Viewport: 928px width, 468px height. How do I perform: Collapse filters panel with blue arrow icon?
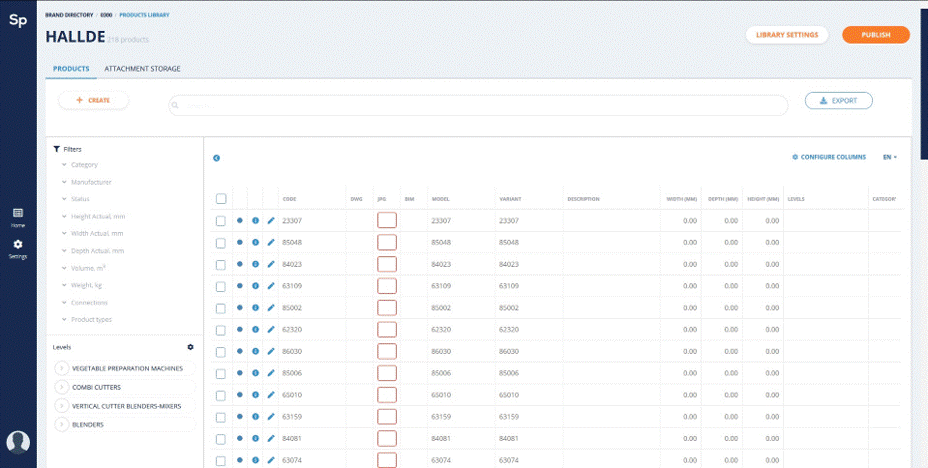click(217, 158)
